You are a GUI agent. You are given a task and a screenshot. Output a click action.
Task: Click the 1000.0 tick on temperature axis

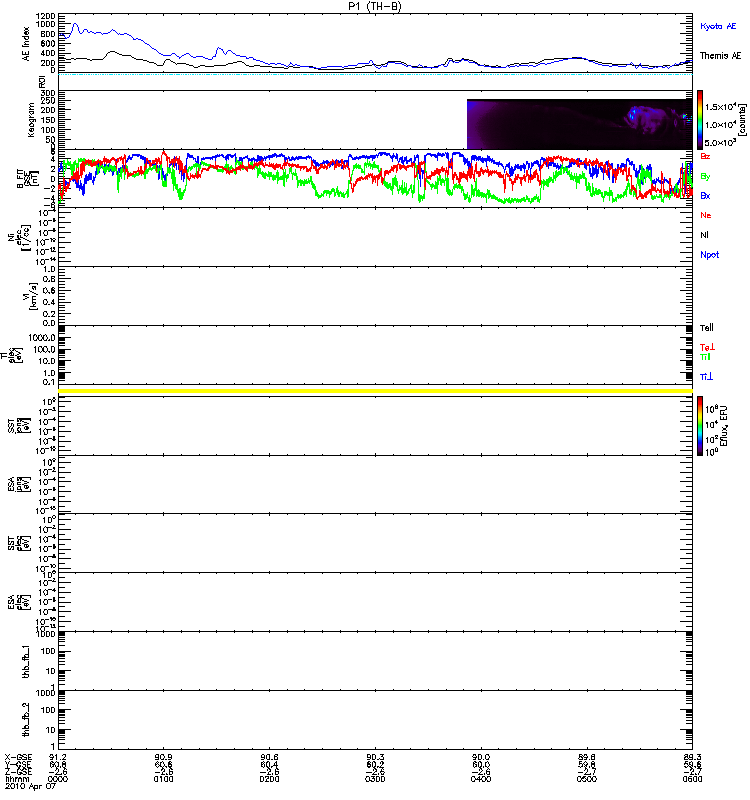[42, 338]
